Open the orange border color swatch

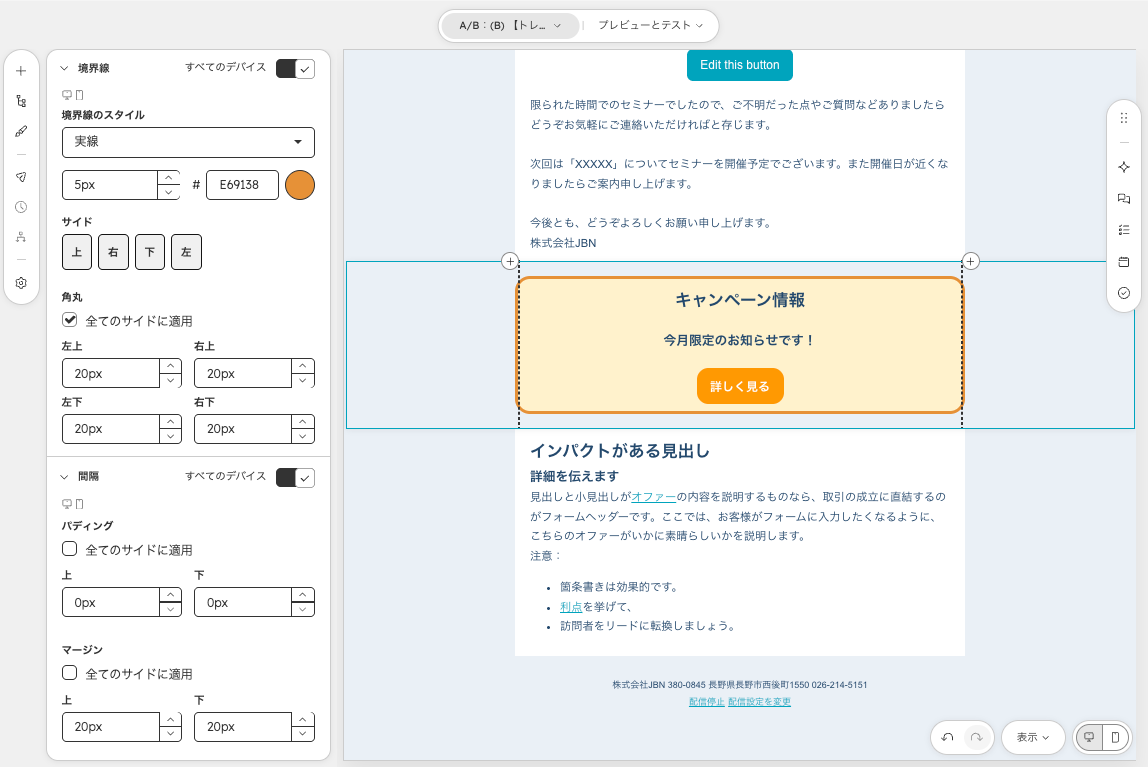[x=299, y=184]
